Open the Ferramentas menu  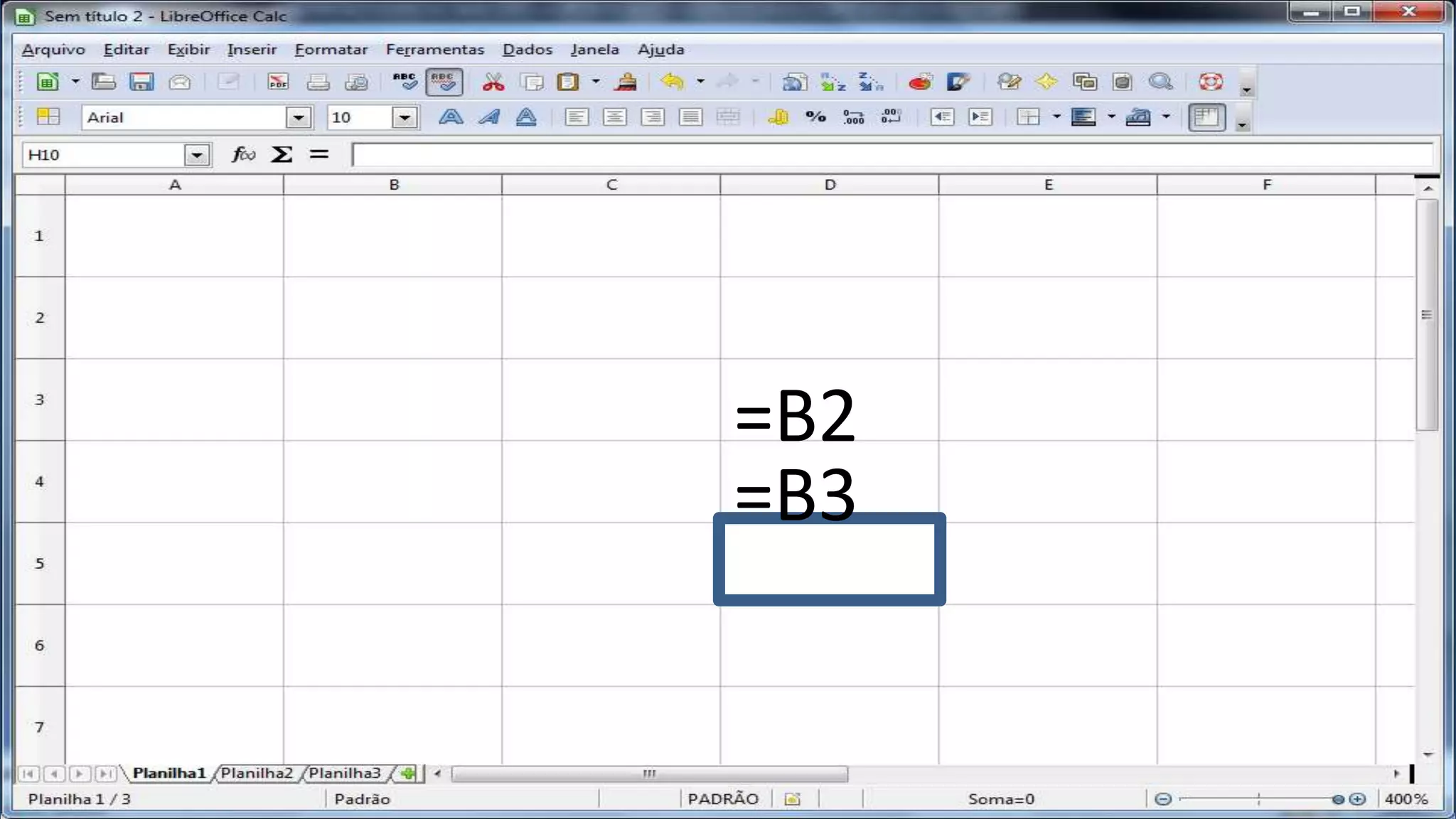[435, 50]
